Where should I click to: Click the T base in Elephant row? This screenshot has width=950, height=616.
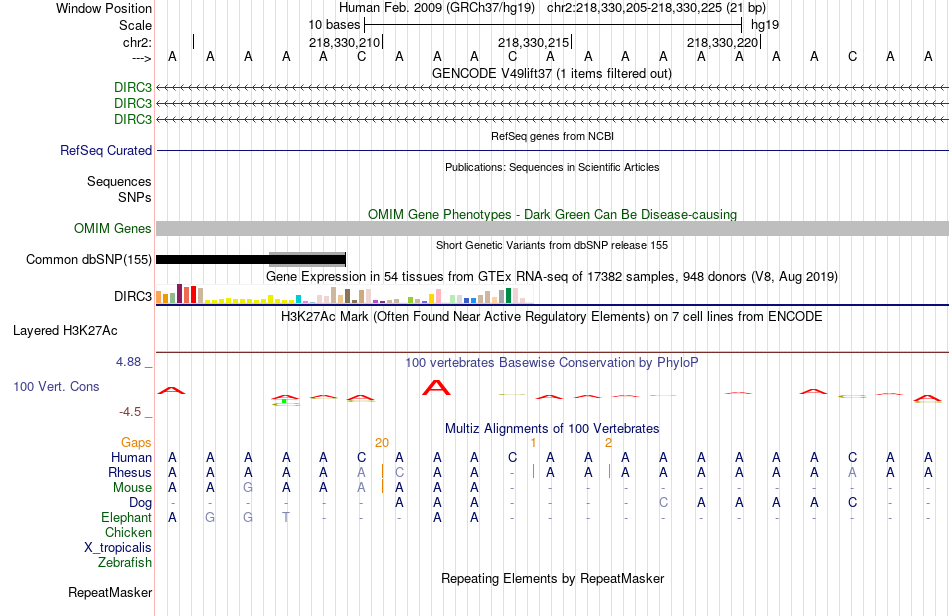pos(286,517)
